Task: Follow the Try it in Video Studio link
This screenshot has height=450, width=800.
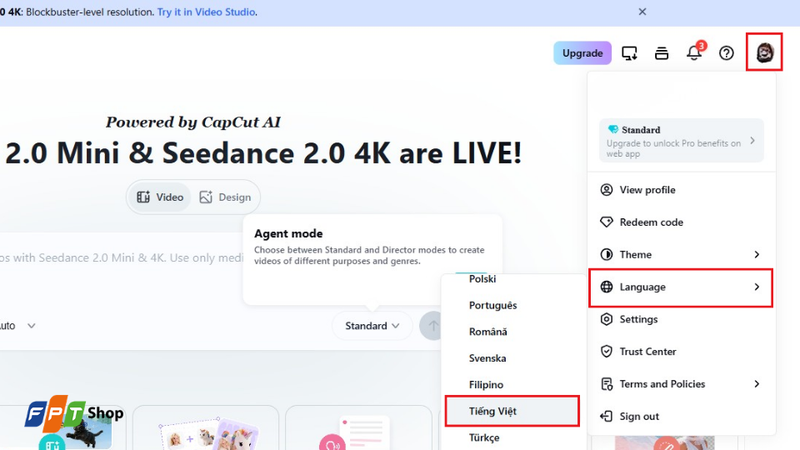Action: 206,12
